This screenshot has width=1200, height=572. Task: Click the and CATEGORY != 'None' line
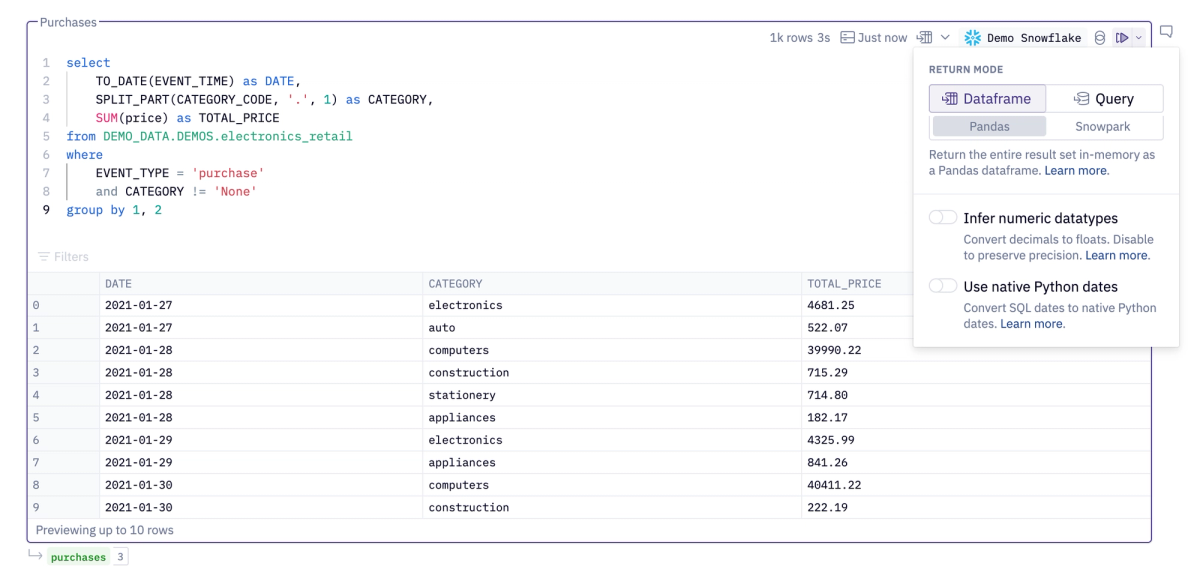point(176,190)
